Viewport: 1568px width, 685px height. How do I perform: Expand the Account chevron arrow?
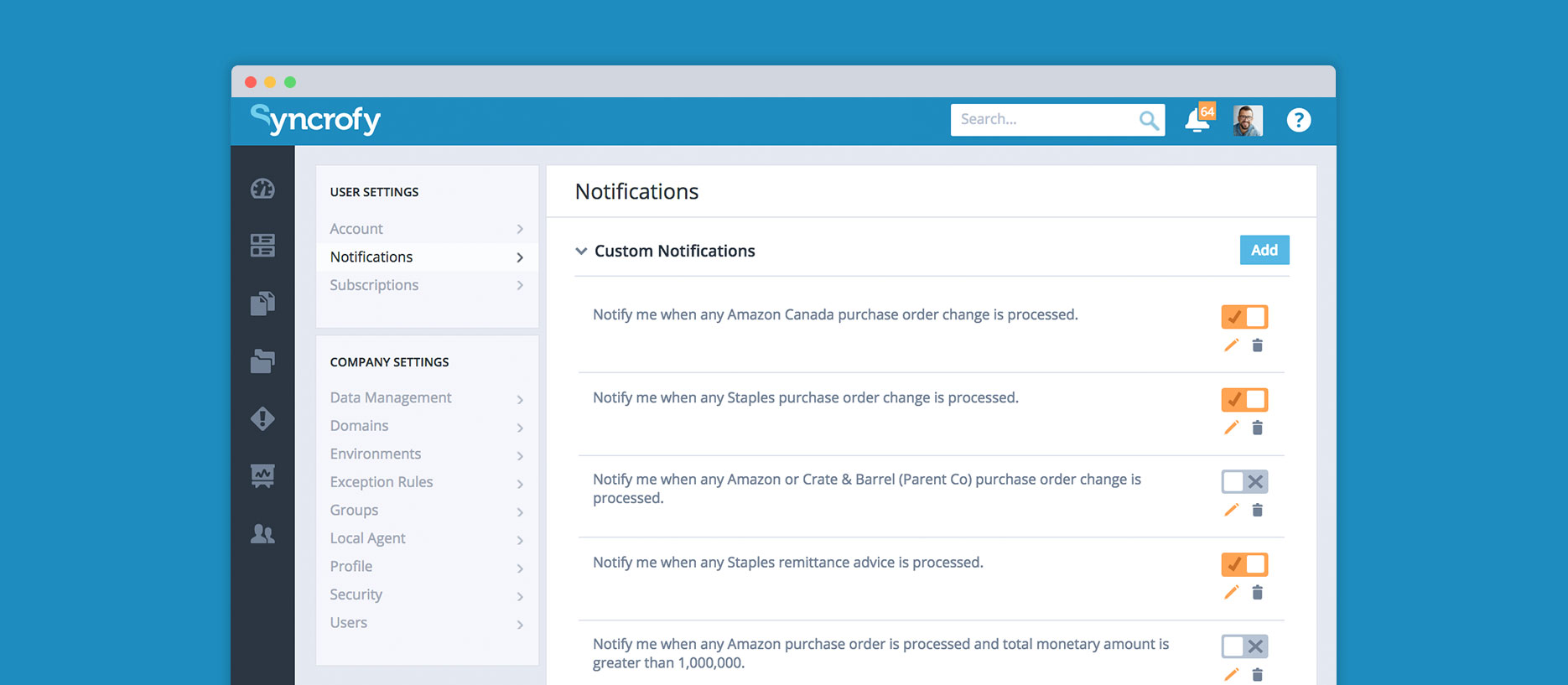pos(520,229)
